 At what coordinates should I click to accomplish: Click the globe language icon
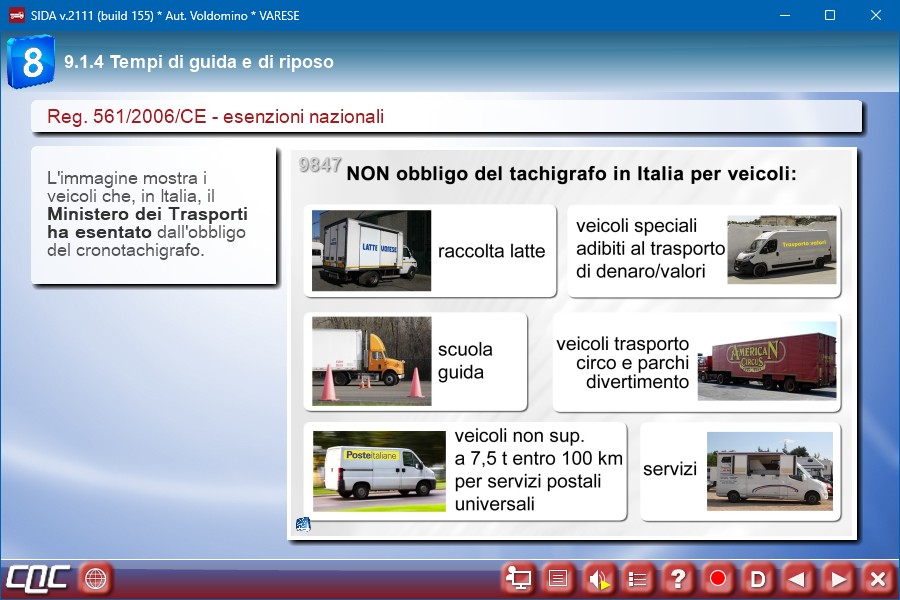pyautogui.click(x=96, y=578)
